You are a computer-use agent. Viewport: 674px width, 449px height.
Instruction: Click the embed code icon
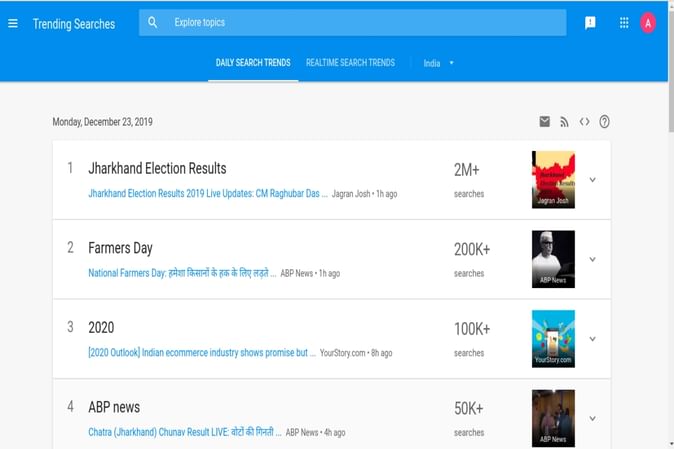coord(584,122)
